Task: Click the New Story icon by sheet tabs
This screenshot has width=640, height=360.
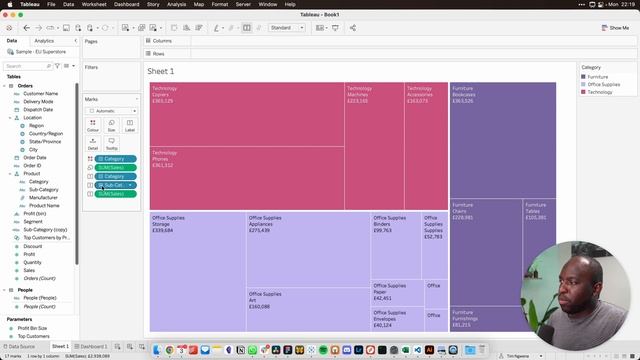Action: click(142, 347)
